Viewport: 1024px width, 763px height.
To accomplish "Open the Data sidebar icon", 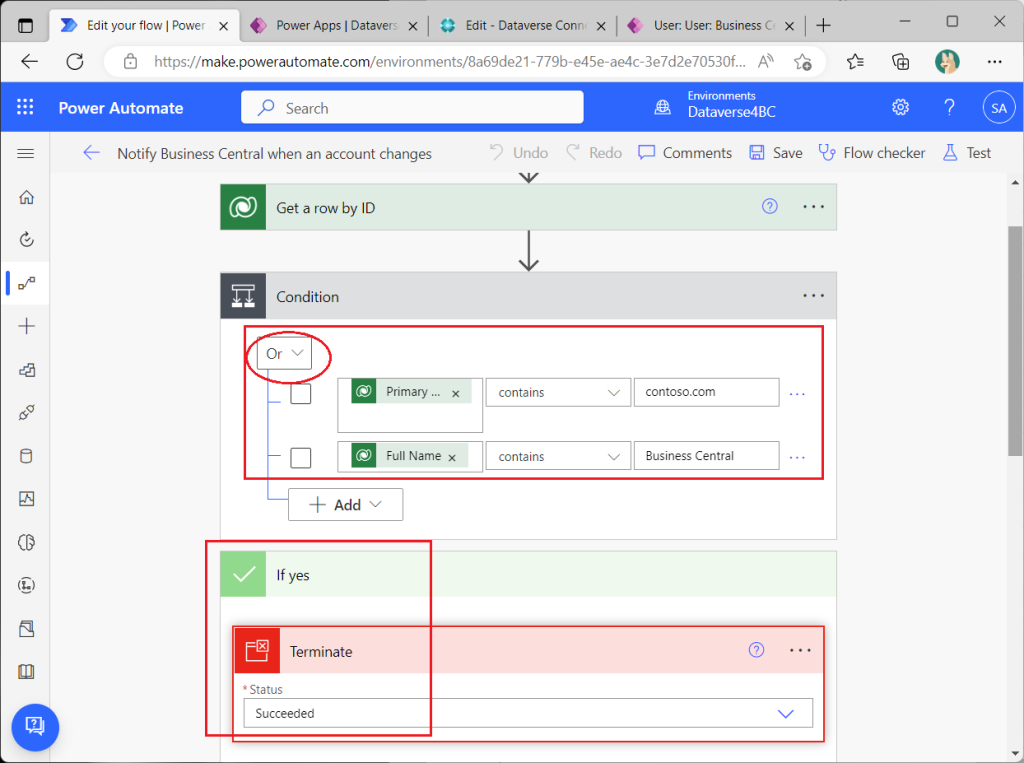I will (26, 456).
